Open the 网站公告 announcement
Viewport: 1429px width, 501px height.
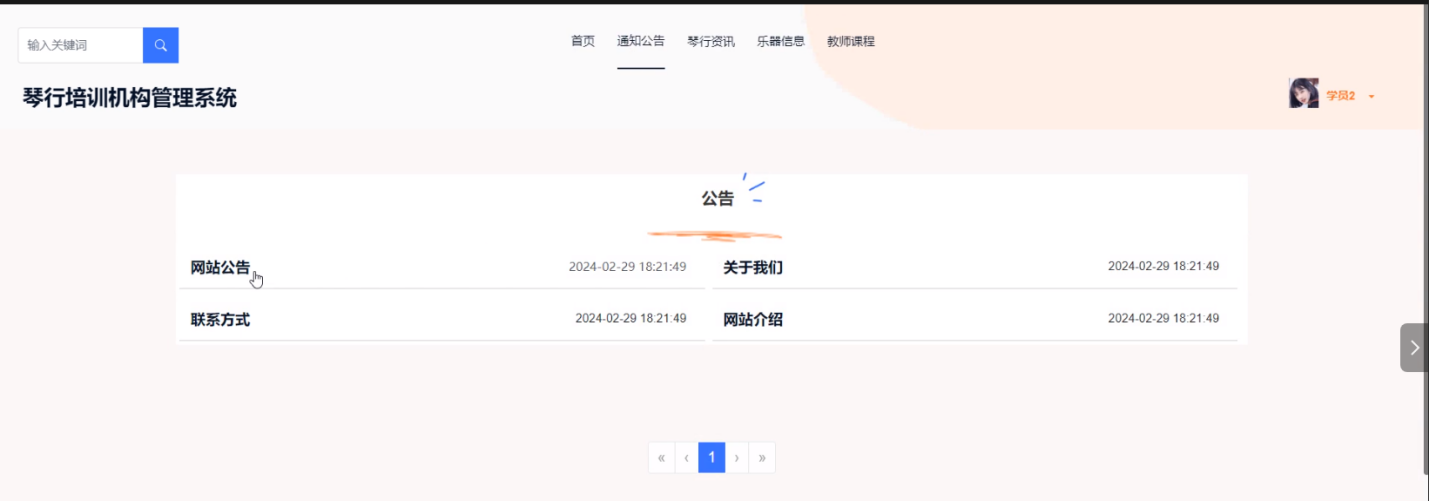(x=220, y=268)
